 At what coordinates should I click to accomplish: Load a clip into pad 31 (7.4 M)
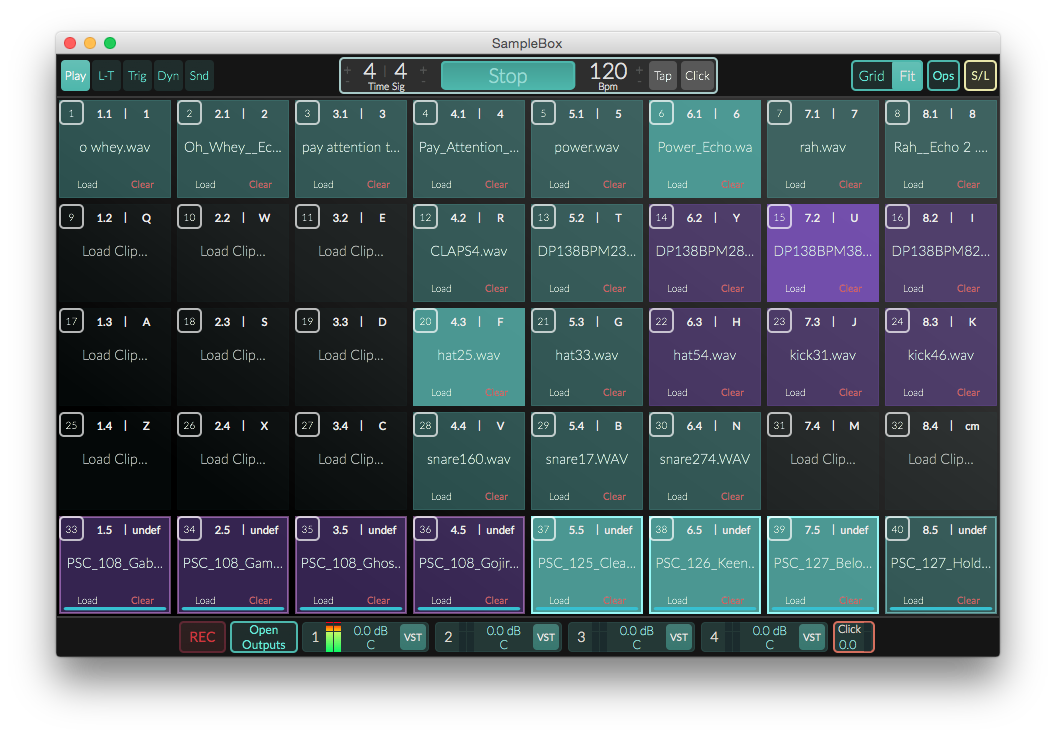823,459
